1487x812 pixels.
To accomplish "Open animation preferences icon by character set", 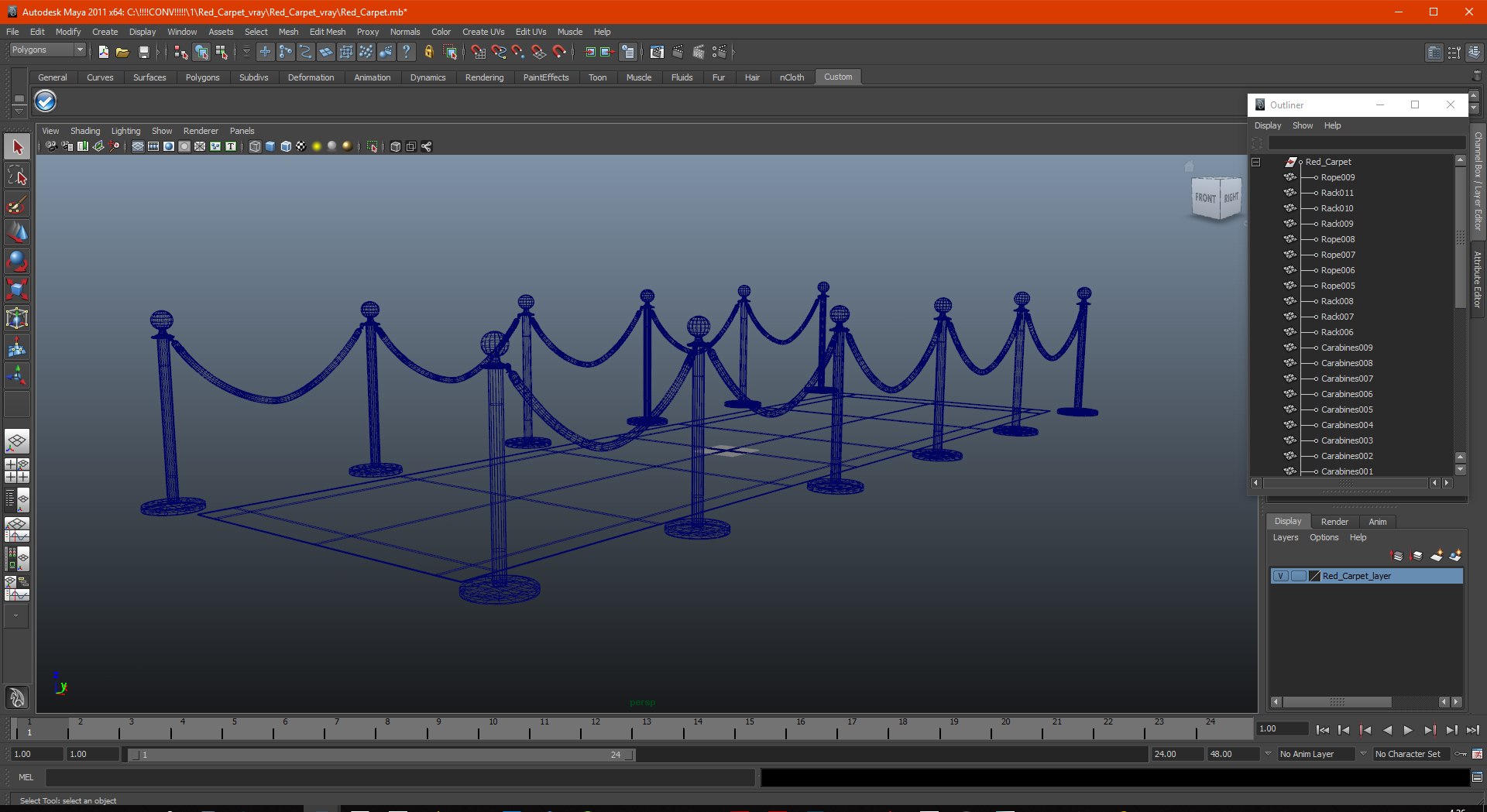I will click(x=1477, y=754).
